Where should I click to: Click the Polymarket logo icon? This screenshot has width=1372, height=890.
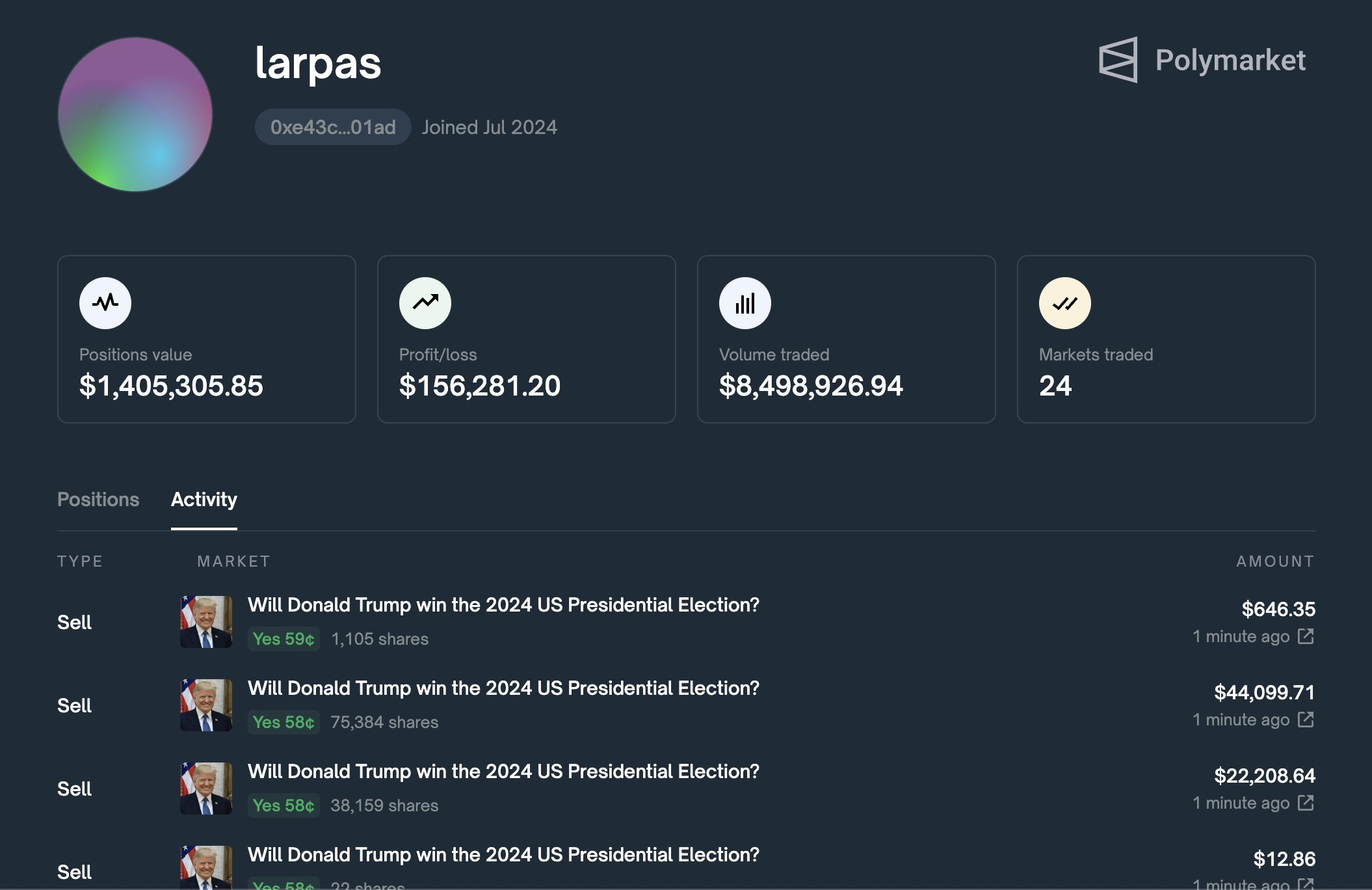pyautogui.click(x=1117, y=62)
